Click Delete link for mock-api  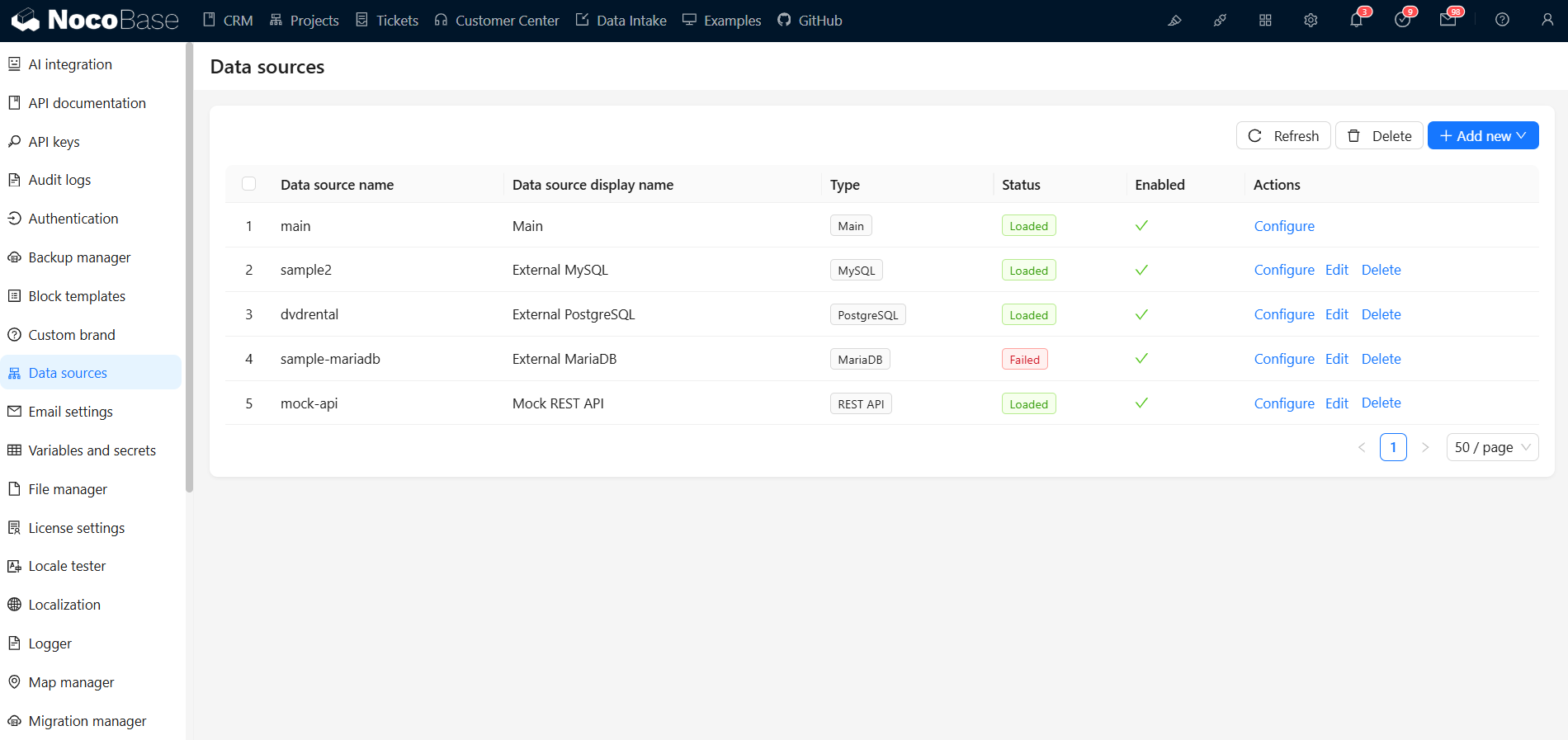point(1381,403)
